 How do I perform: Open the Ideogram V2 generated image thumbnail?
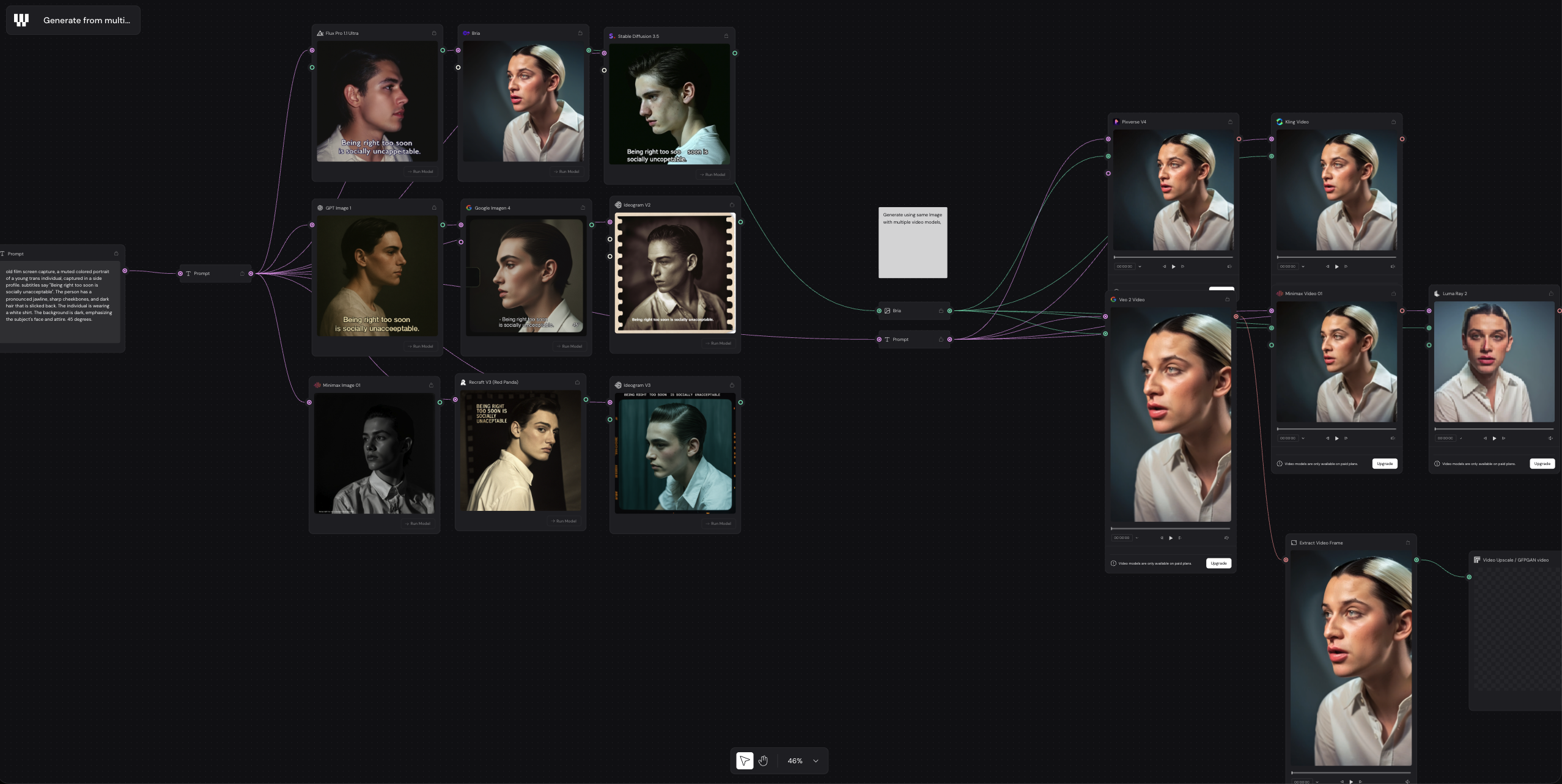[675, 273]
